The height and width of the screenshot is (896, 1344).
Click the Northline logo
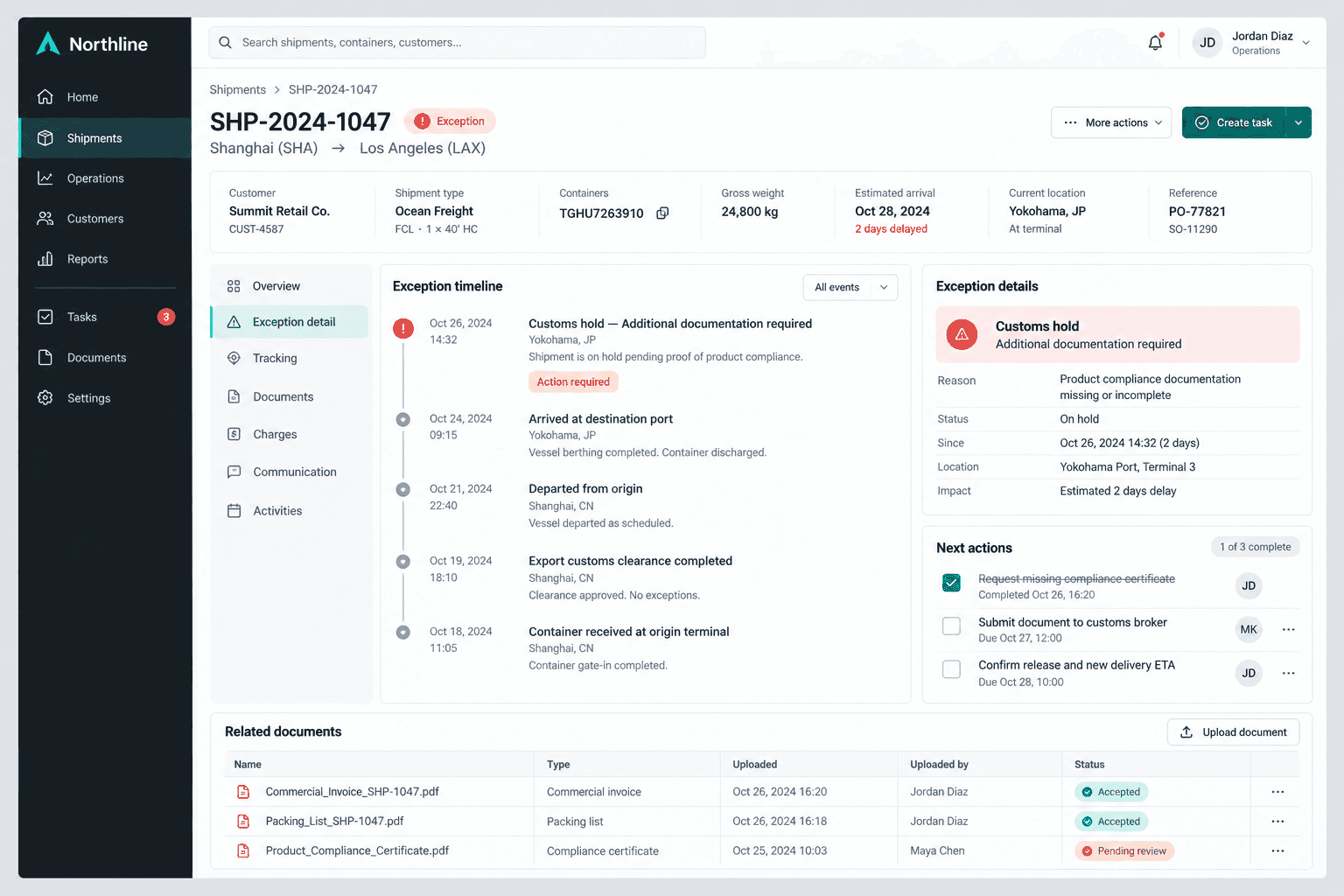(92, 44)
